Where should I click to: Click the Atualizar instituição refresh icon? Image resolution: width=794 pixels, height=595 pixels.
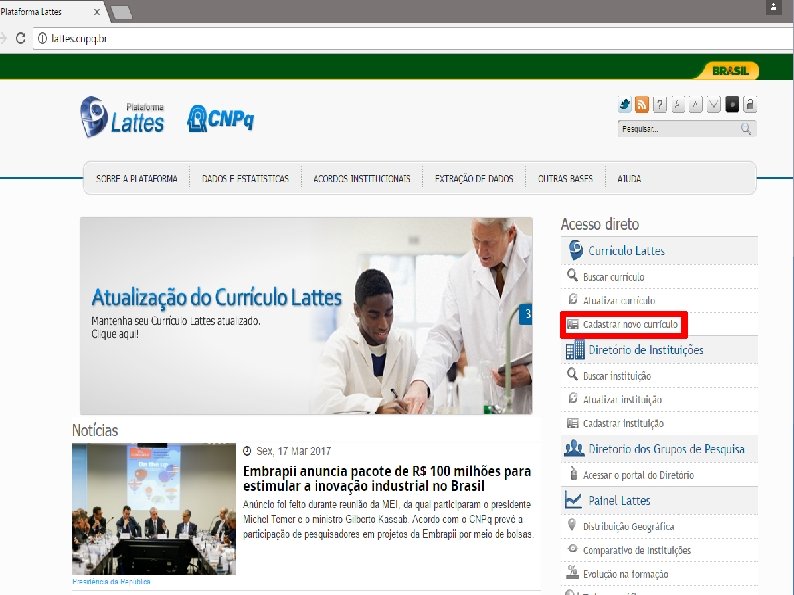coord(573,398)
